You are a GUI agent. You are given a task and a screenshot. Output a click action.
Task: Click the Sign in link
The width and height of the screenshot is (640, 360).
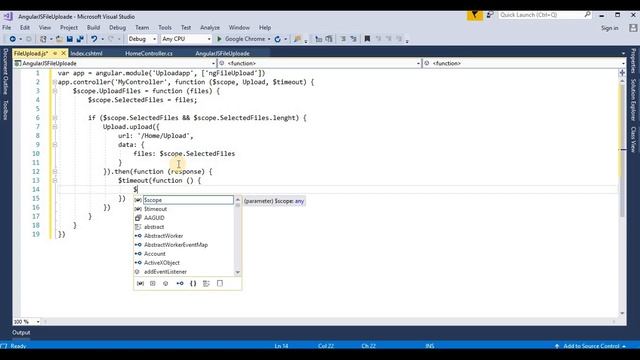coord(609,28)
